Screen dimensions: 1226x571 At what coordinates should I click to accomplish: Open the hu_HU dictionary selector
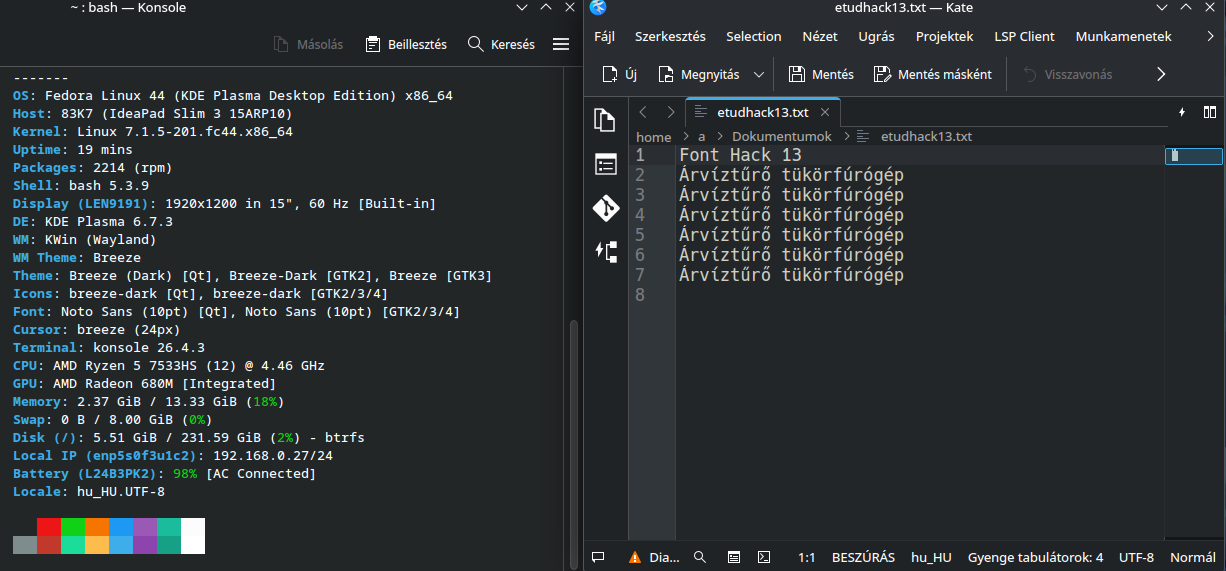(x=931, y=557)
